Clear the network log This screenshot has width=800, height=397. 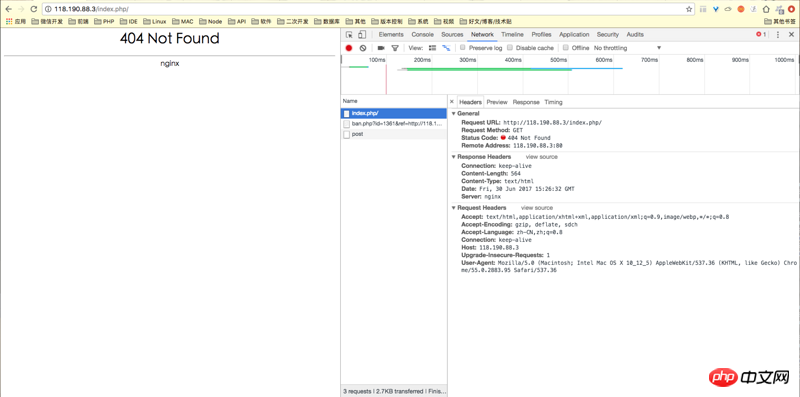tap(363, 48)
